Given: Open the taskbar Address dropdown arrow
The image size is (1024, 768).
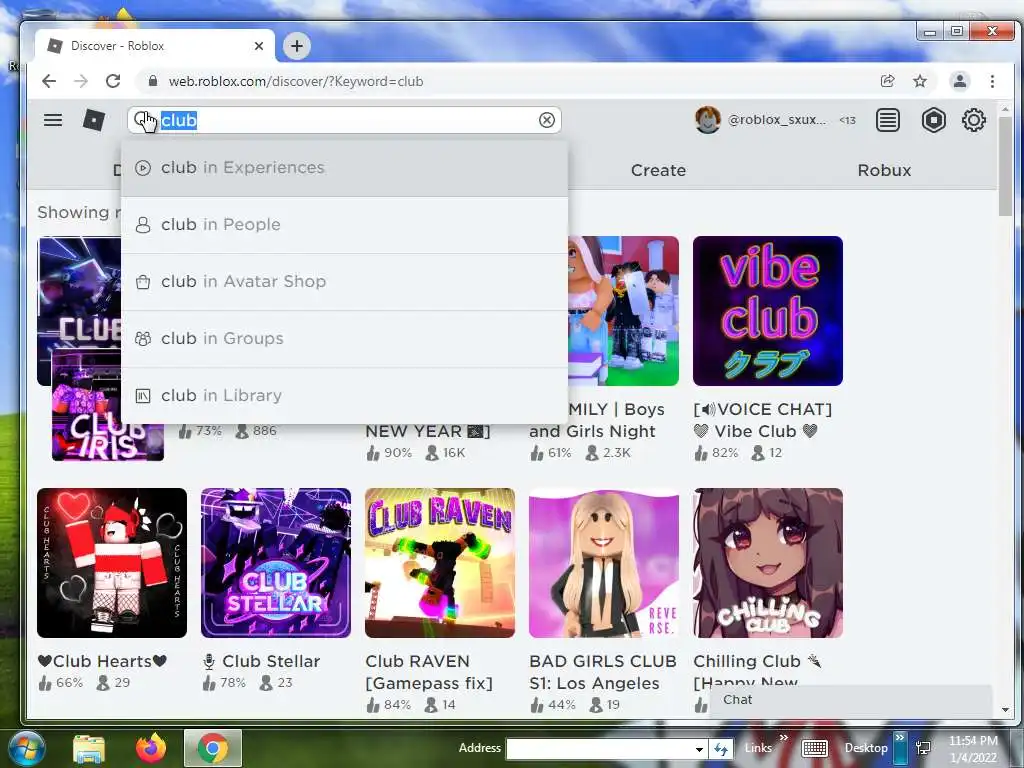Looking at the screenshot, I should coord(699,749).
